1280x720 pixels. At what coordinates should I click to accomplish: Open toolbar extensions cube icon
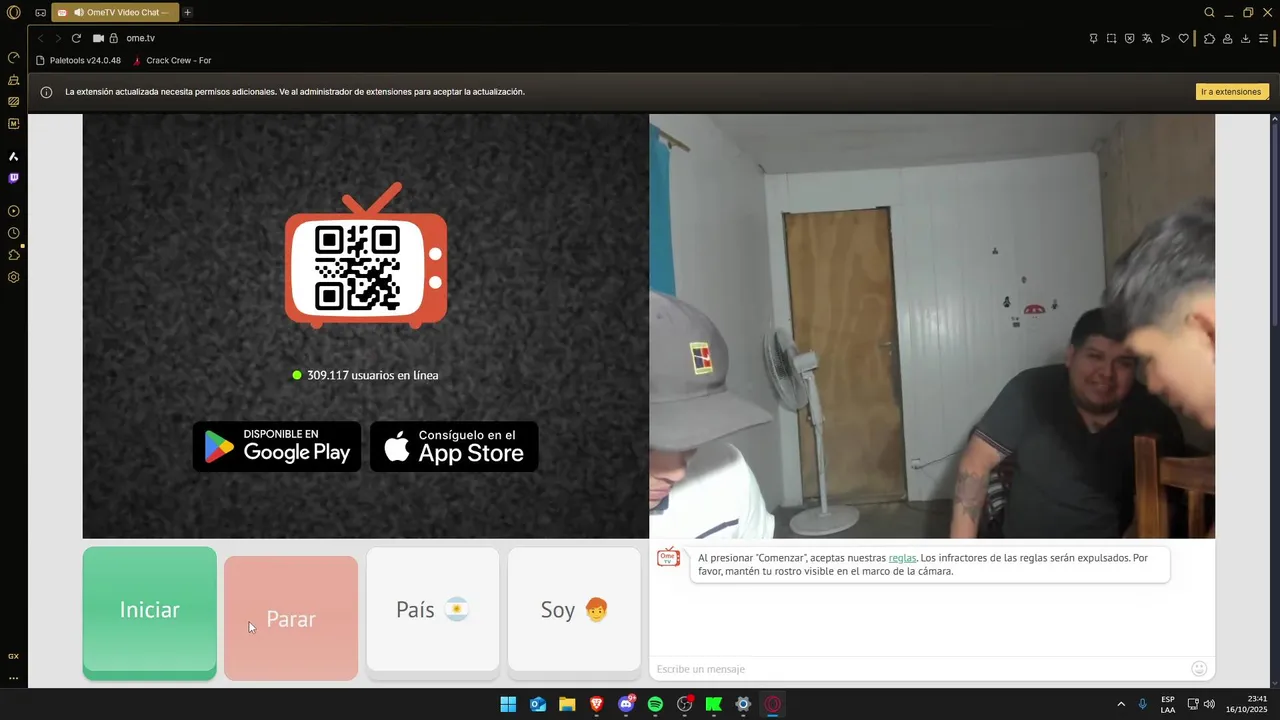coord(1209,38)
